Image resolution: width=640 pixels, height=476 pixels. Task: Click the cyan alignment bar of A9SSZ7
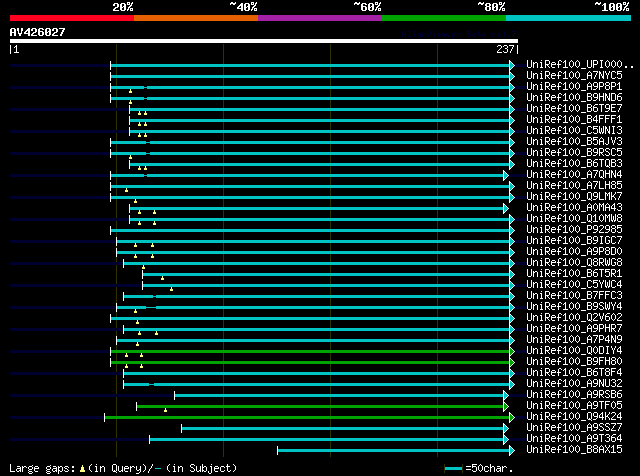[343, 429]
